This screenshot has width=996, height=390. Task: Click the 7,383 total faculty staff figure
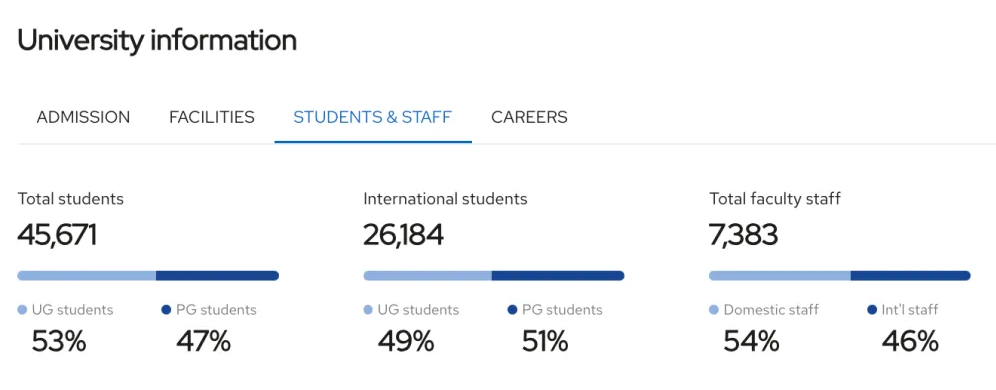point(743,236)
